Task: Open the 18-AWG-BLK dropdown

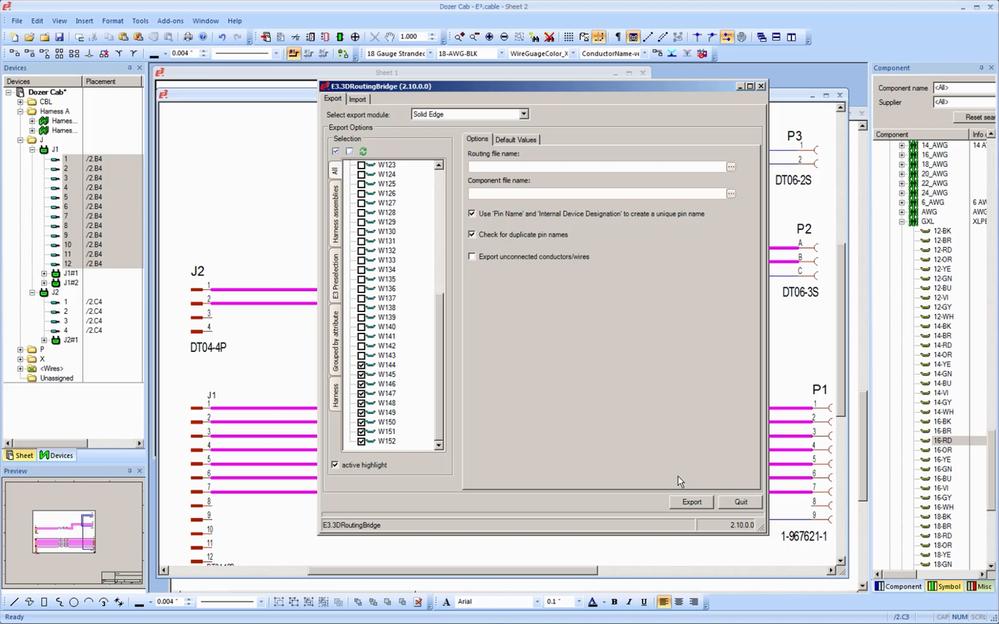Action: point(501,54)
